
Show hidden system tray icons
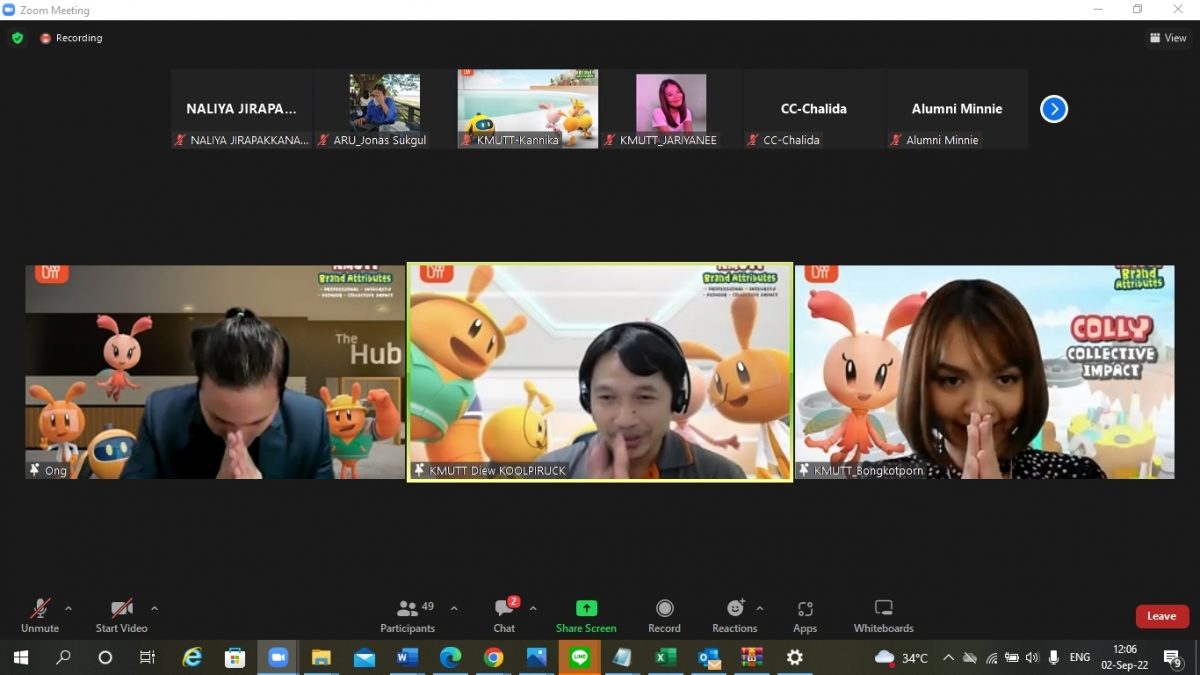coord(948,657)
